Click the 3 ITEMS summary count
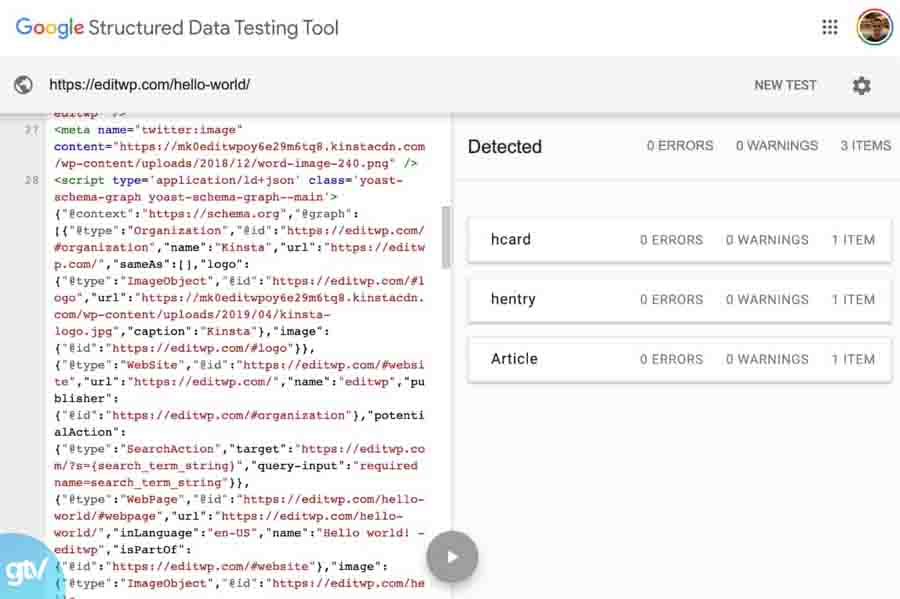This screenshot has height=599, width=900. coord(865,146)
